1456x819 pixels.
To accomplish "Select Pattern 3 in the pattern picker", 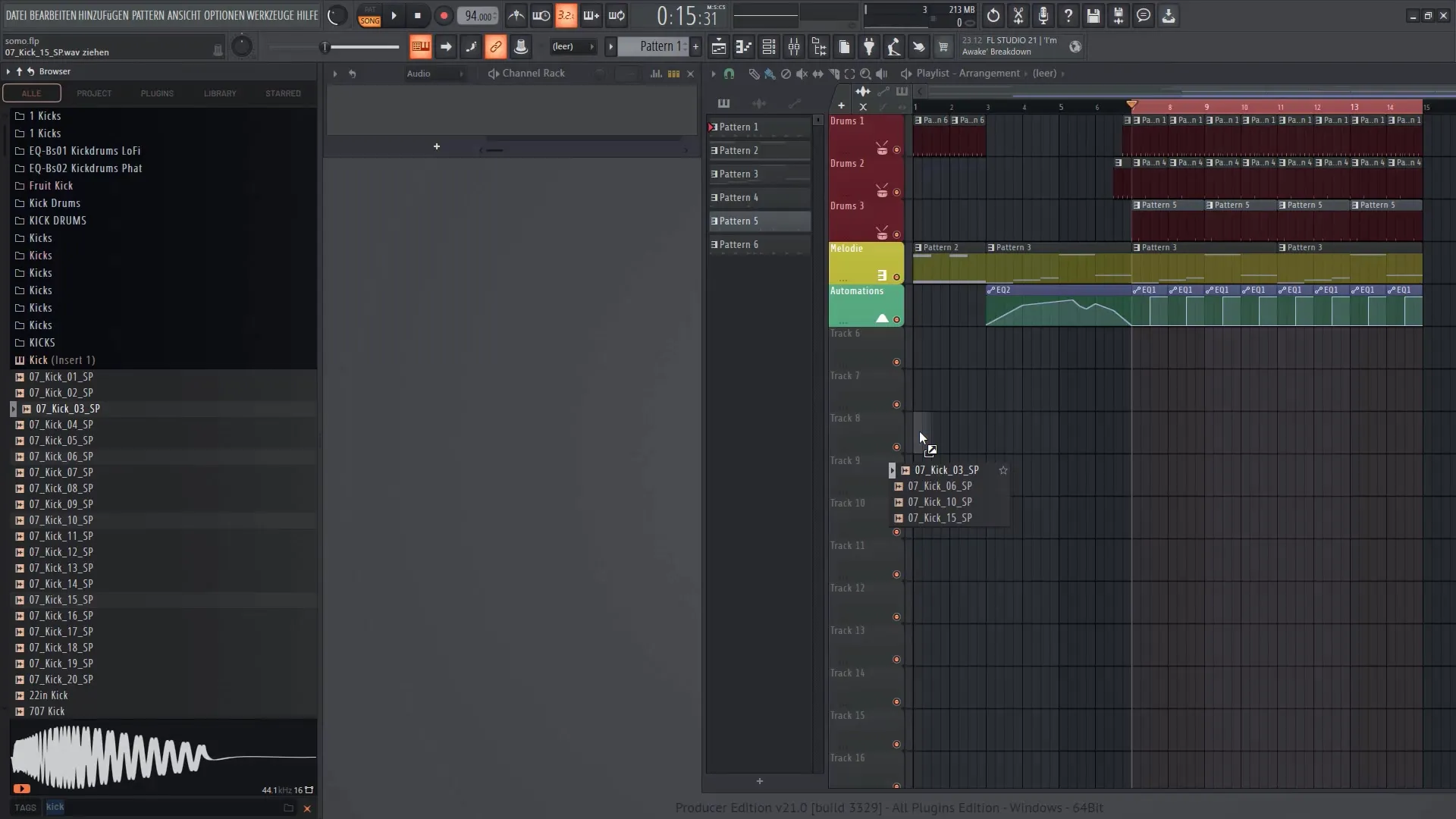I will pos(760,174).
